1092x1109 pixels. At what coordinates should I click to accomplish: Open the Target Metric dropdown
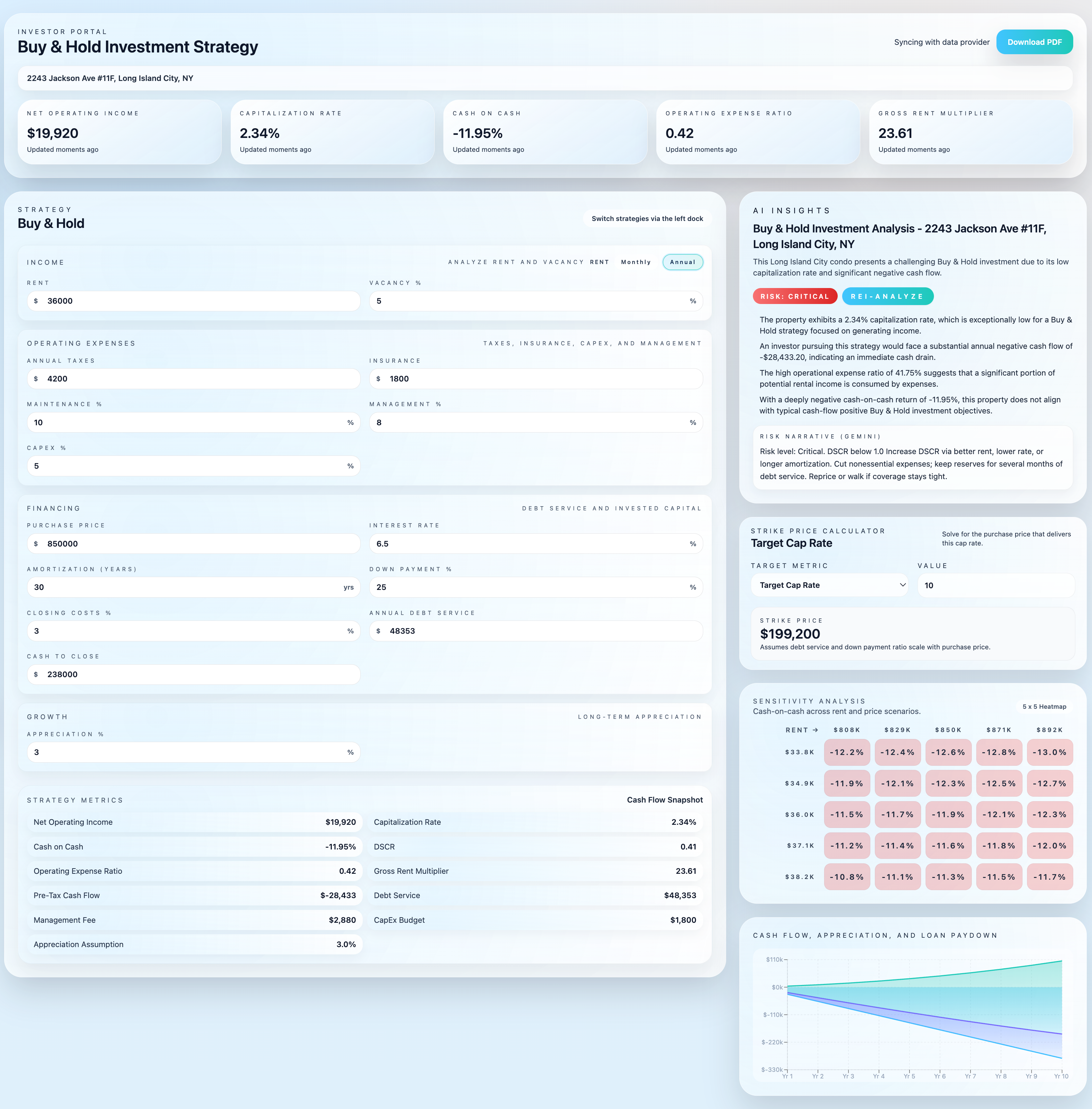828,585
